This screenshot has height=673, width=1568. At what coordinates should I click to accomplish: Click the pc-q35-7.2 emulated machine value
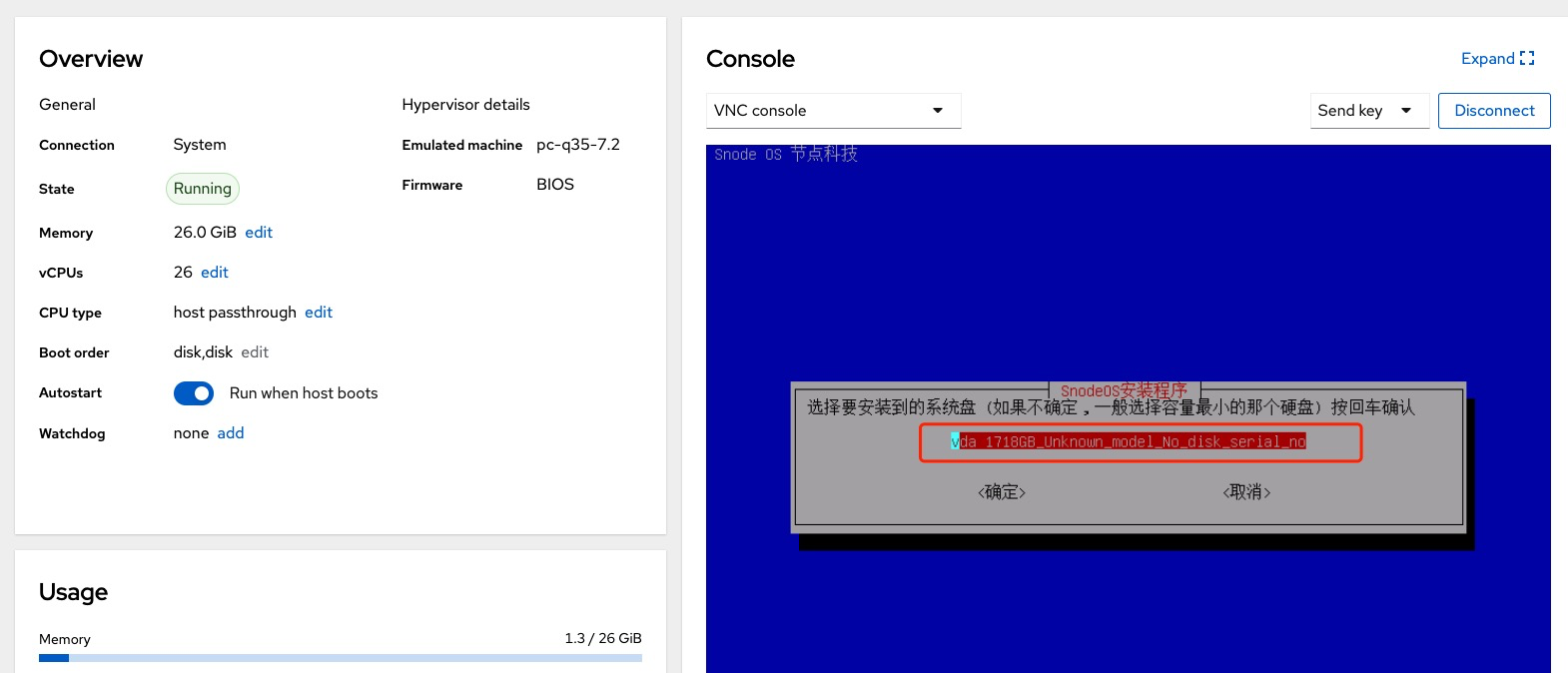[578, 145]
